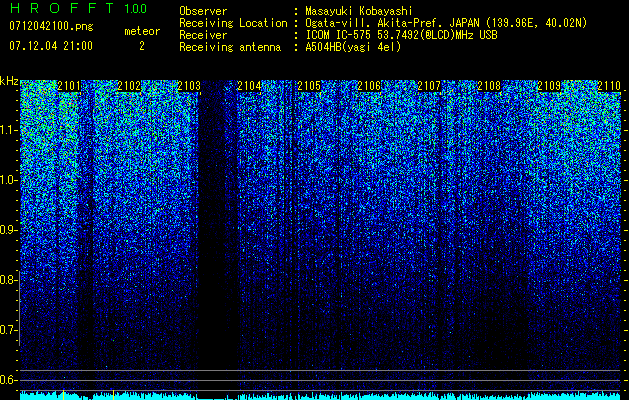Screen dimensions: 629x400
Task: Click the gray frequency range bar beside 0.8
Action: point(20,308)
